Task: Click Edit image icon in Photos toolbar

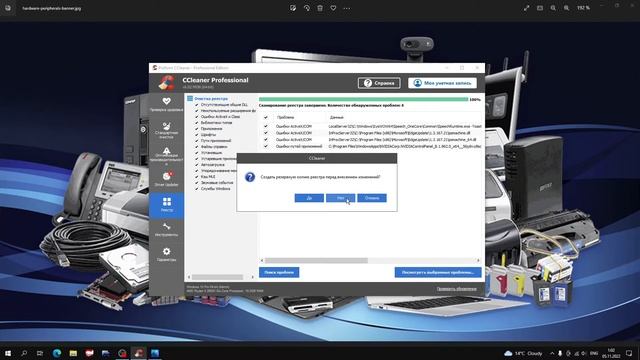Action: pos(293,8)
